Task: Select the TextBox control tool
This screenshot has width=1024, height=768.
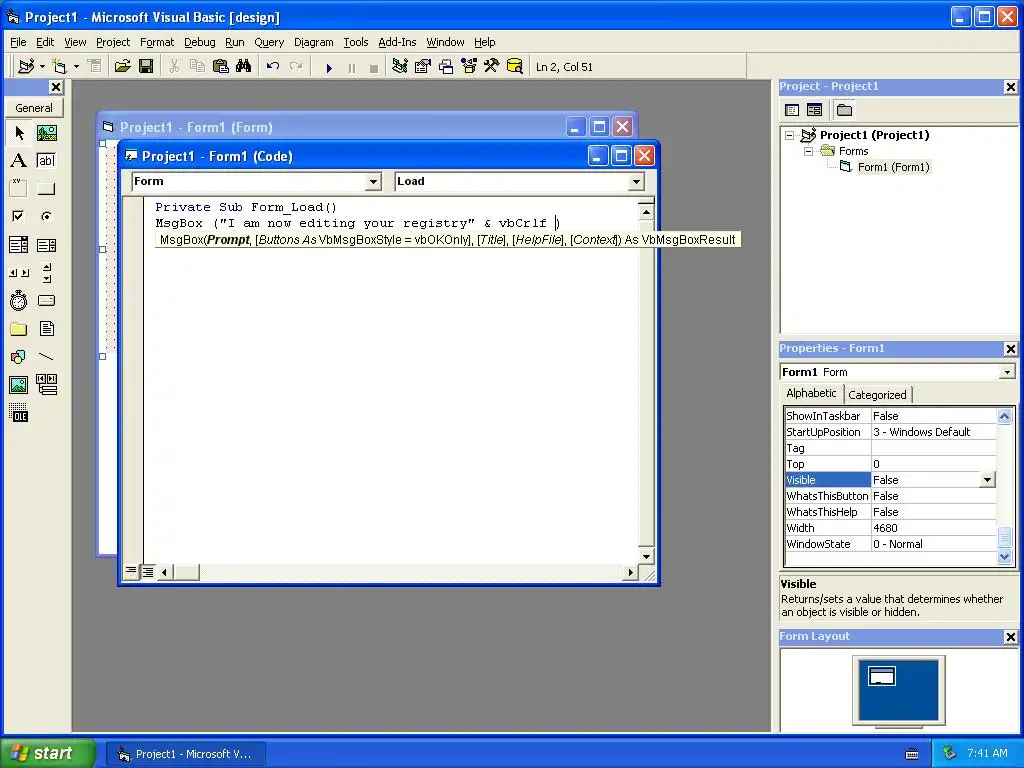Action: [46, 161]
